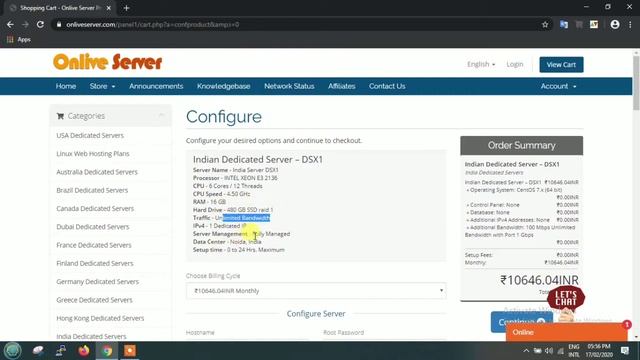Click the taskbar clock showing 05:56 PM
This screenshot has height=360, width=640.
pos(599,351)
